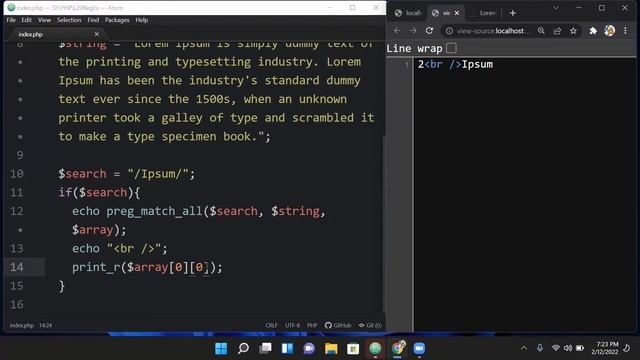The width and height of the screenshot is (640, 360).
Task: Open the File menu in Atom
Action: [x=11, y=20]
